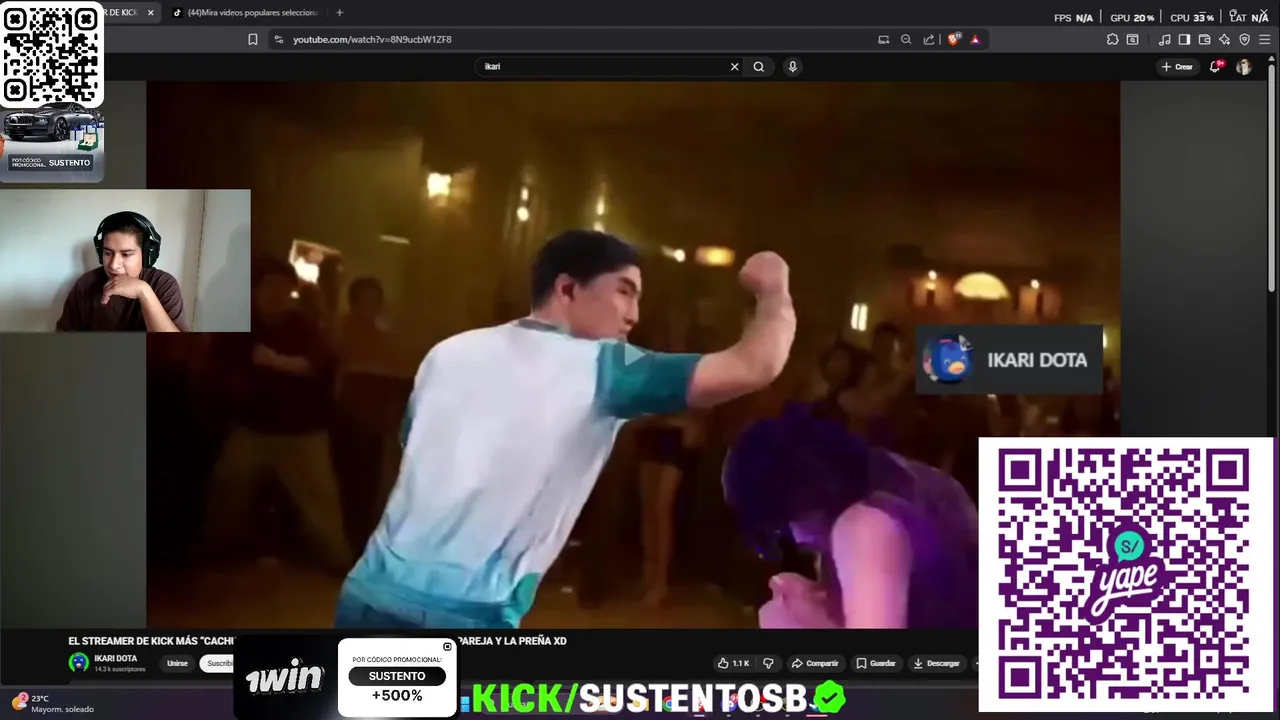Click the Unirse join button
The height and width of the screenshot is (720, 1280).
click(x=177, y=663)
